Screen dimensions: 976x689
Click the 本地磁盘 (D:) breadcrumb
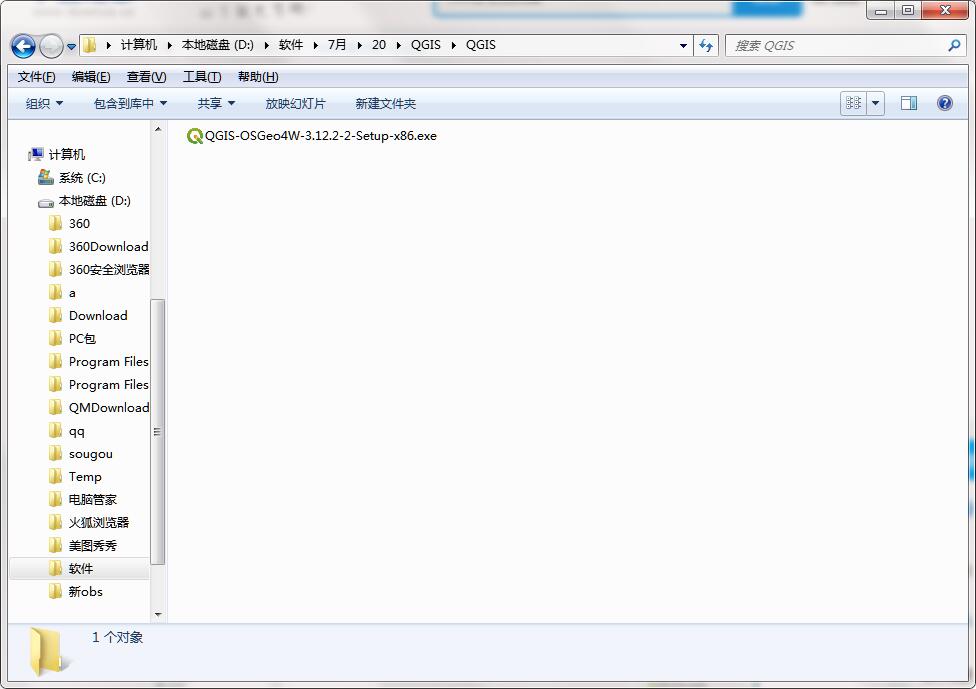[218, 45]
